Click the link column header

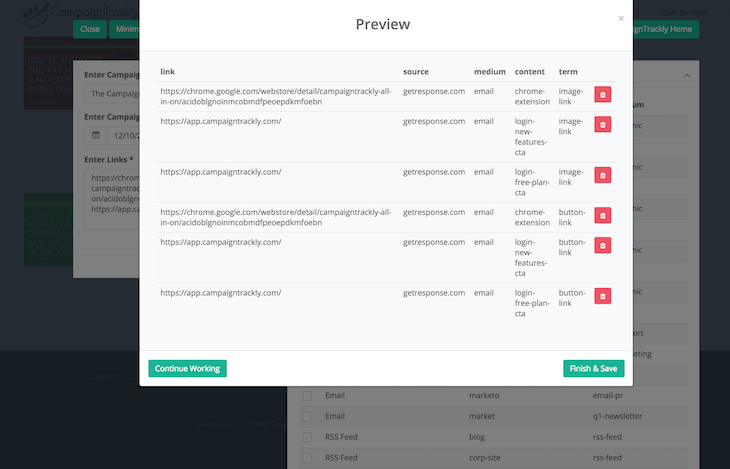click(168, 72)
